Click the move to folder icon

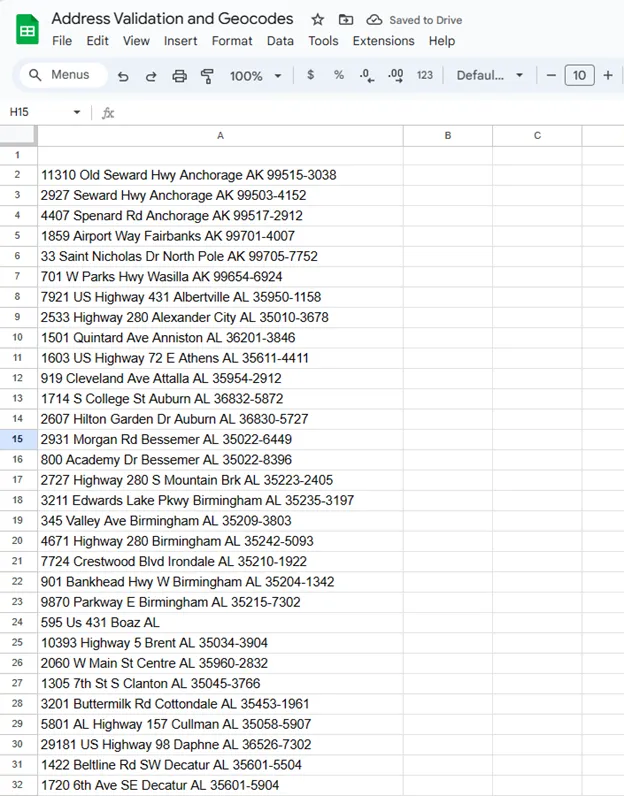(346, 20)
